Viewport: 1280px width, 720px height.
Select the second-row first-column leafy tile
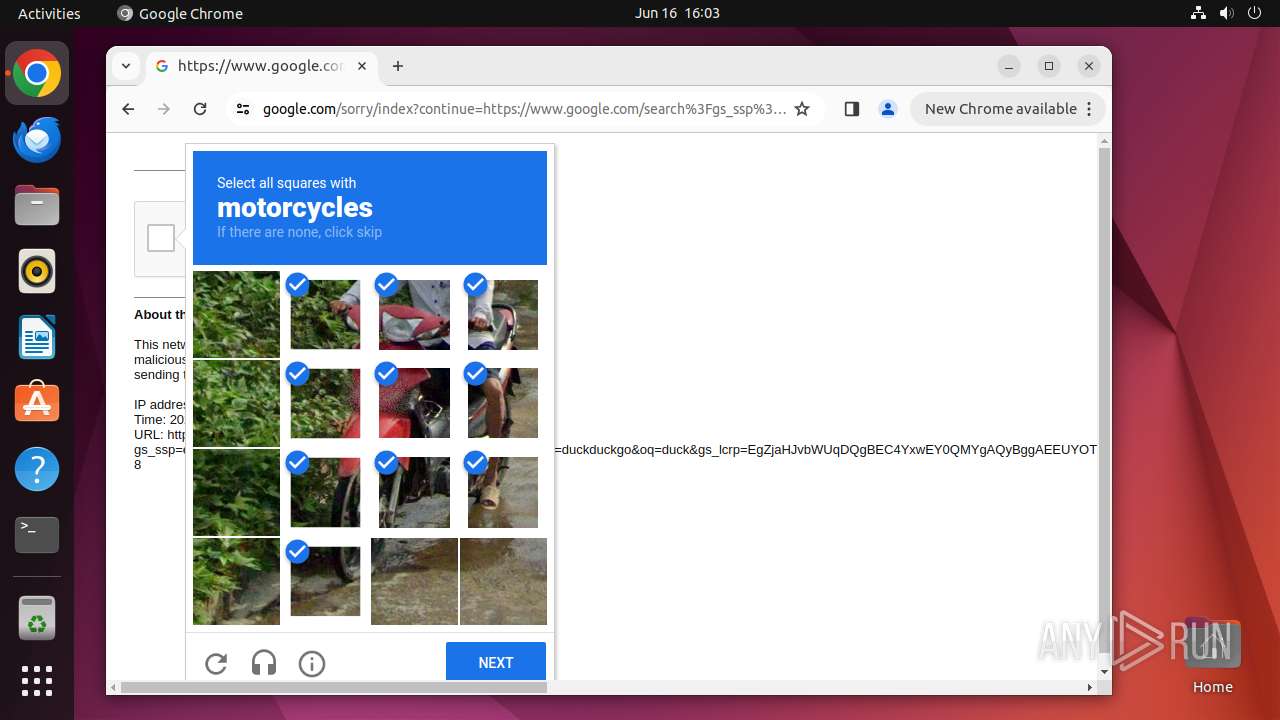[236, 403]
